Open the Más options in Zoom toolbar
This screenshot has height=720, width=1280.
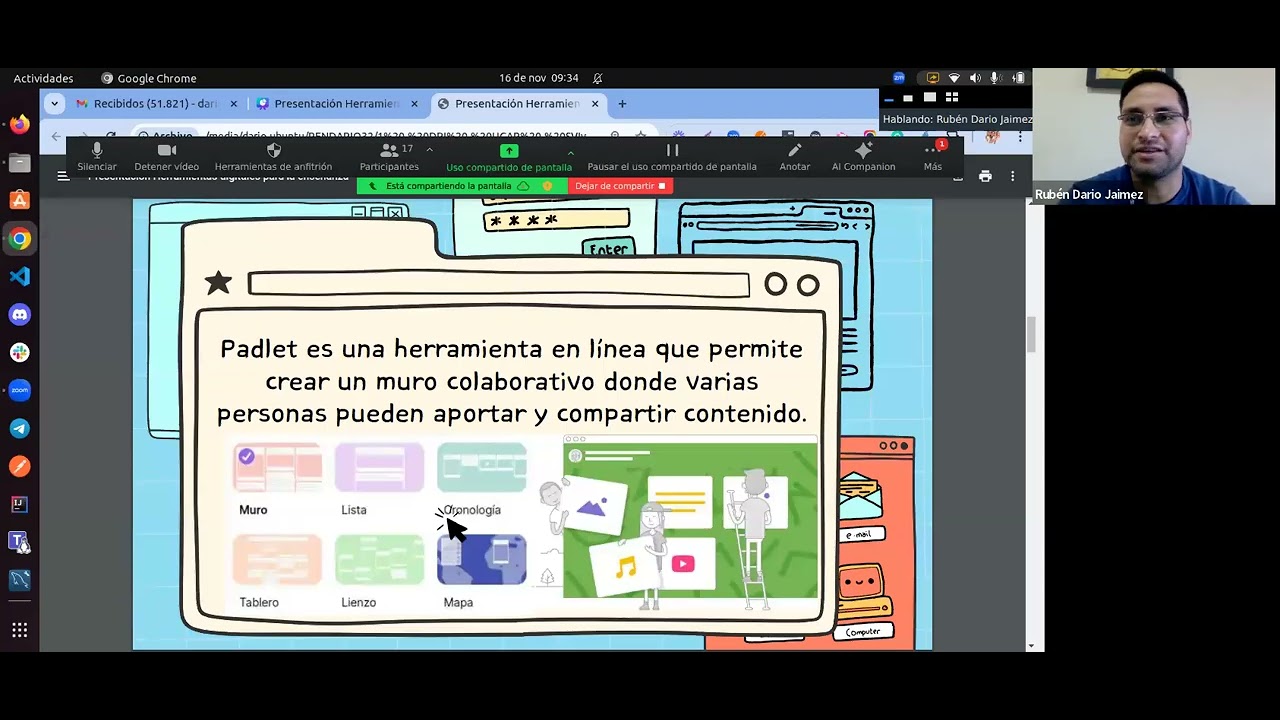click(x=933, y=157)
